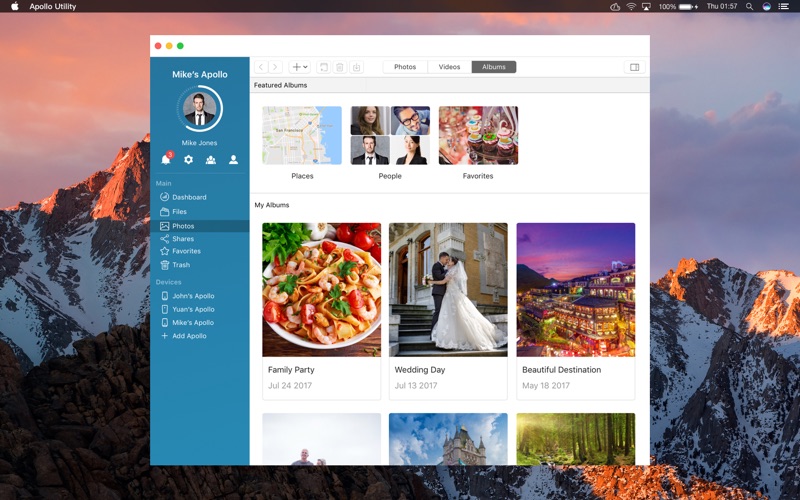Expand the plus add dropdown
Viewport: 800px width, 500px height.
(299, 67)
